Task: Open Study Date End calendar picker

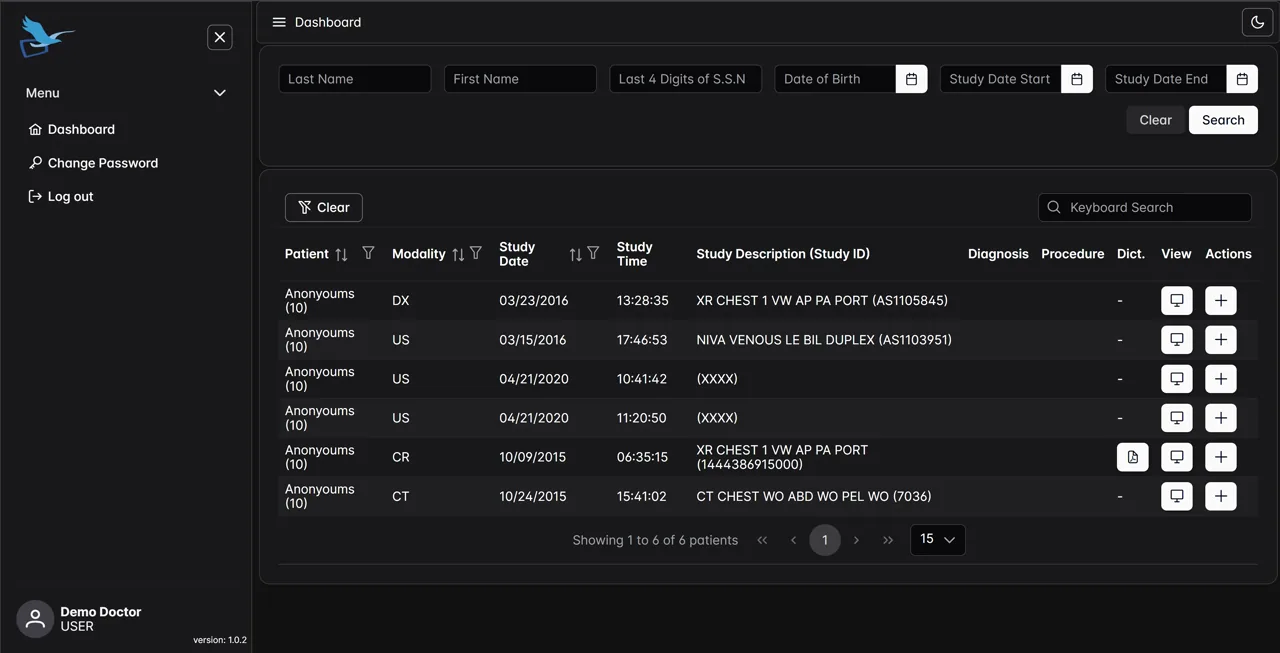Action: tap(1242, 79)
